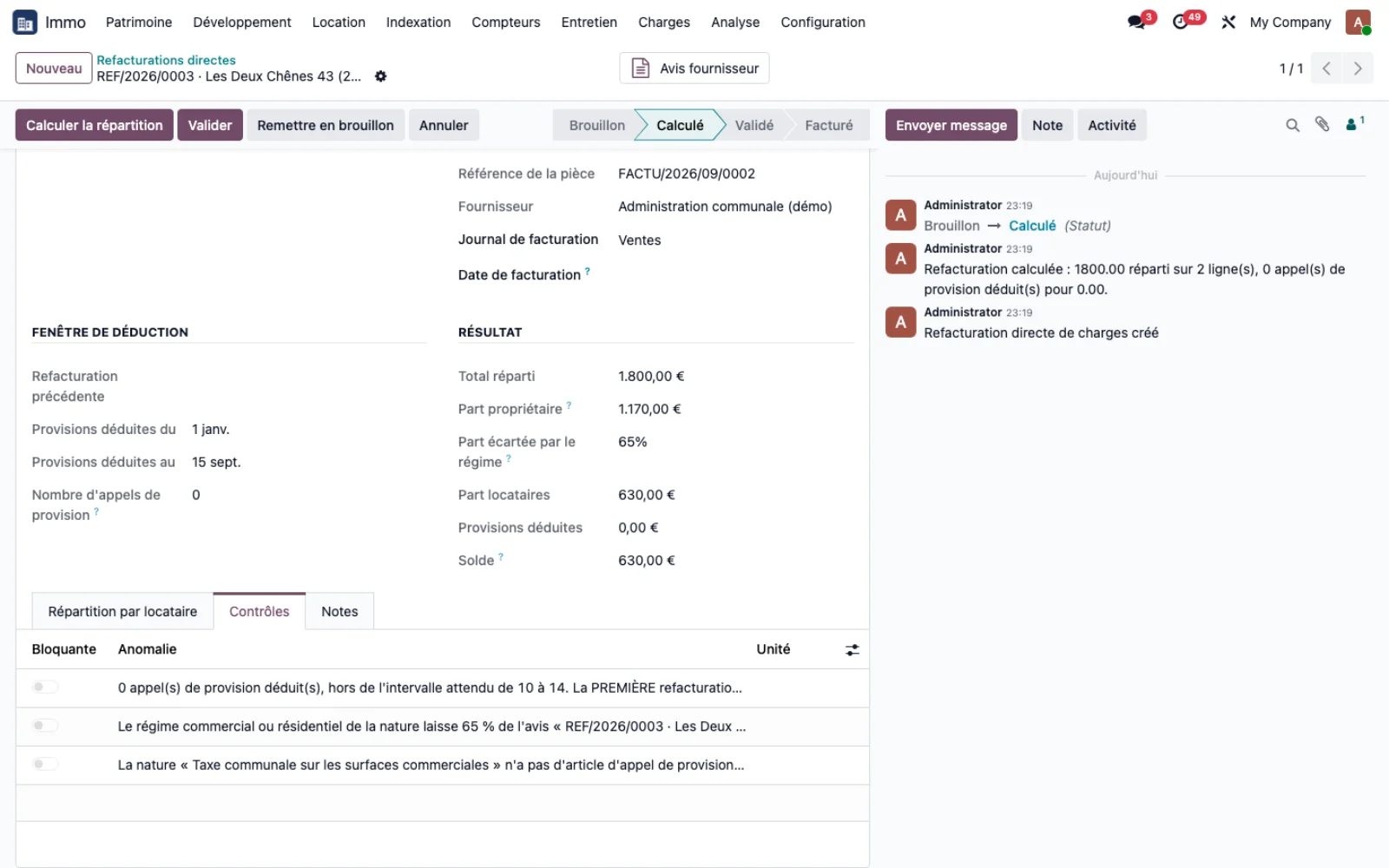Image resolution: width=1389 pixels, height=868 pixels.
Task: Click the Date de facturation field
Action: [x=734, y=275]
